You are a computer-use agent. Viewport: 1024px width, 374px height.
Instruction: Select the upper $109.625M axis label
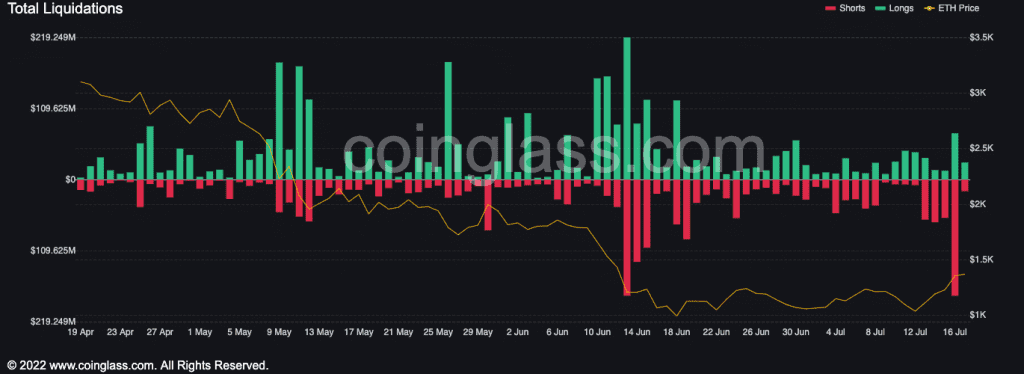click(52, 108)
